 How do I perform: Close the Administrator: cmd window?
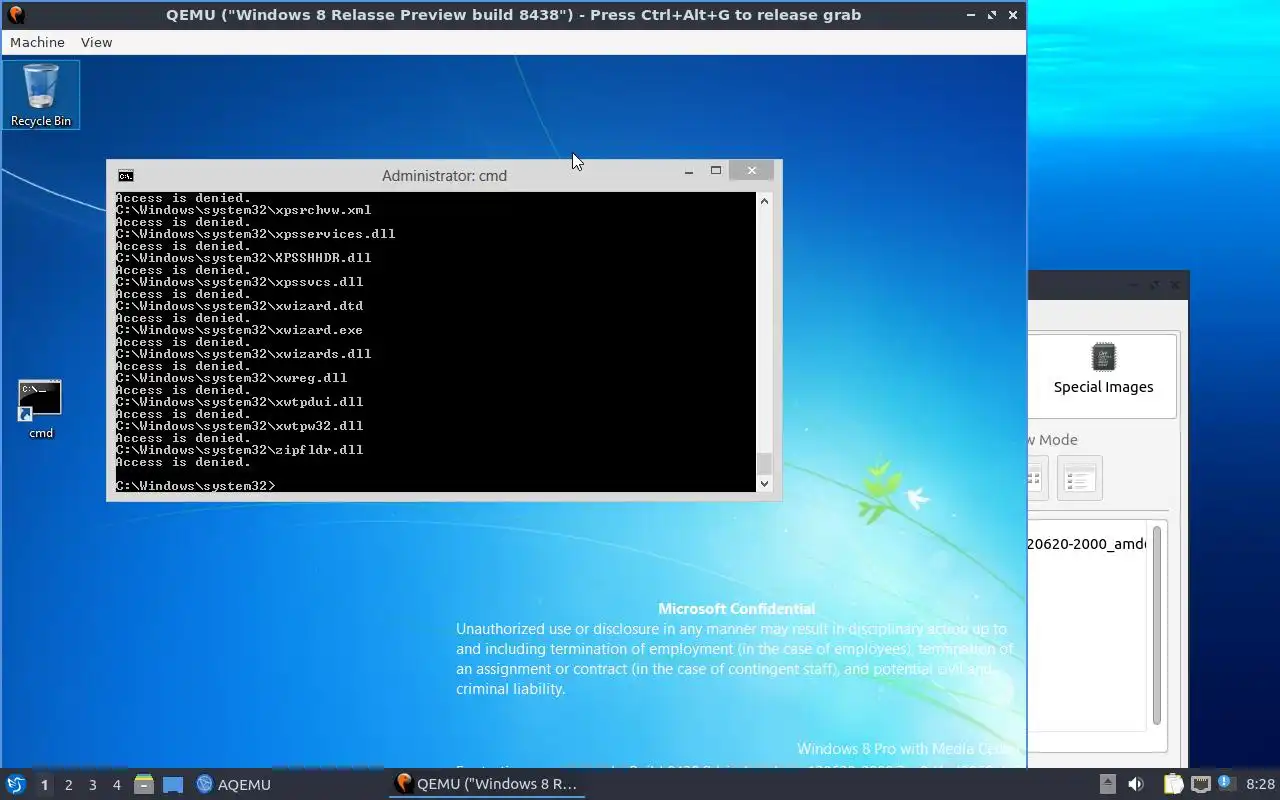[751, 171]
